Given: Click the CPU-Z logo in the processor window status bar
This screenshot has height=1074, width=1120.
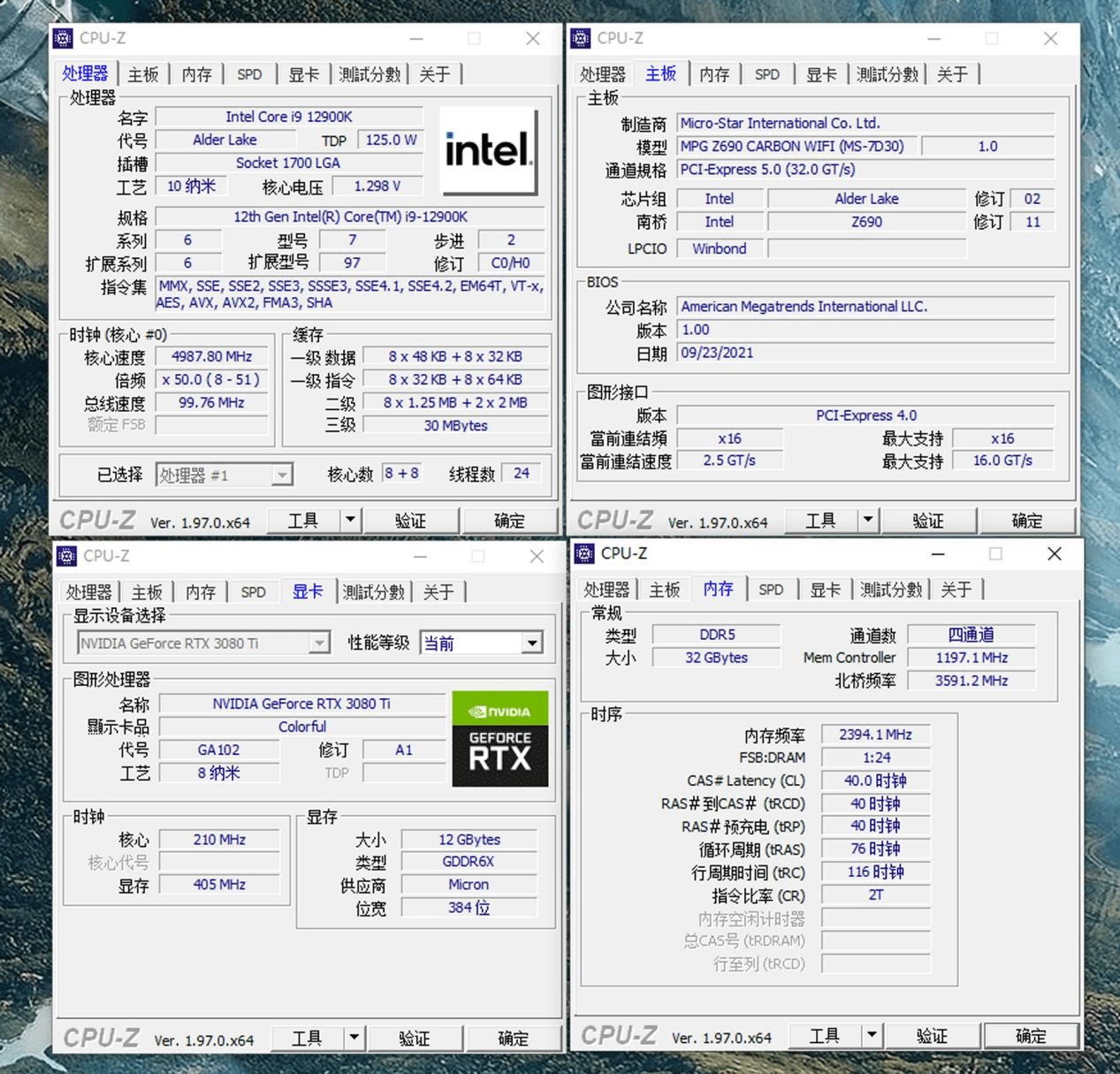Looking at the screenshot, I should click(x=97, y=521).
